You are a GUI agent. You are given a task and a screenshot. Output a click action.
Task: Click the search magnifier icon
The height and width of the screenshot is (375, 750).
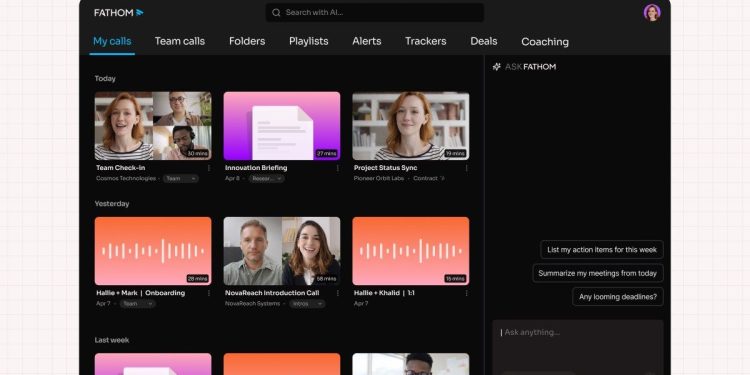pos(276,13)
